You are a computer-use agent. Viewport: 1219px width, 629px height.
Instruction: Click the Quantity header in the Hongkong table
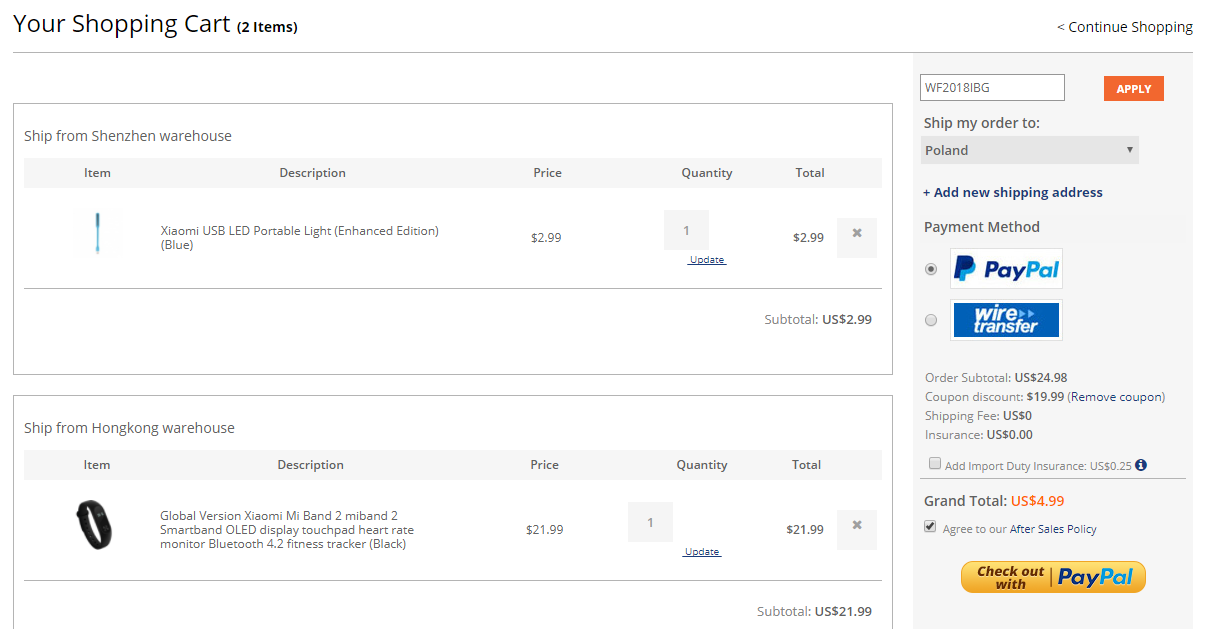point(702,465)
